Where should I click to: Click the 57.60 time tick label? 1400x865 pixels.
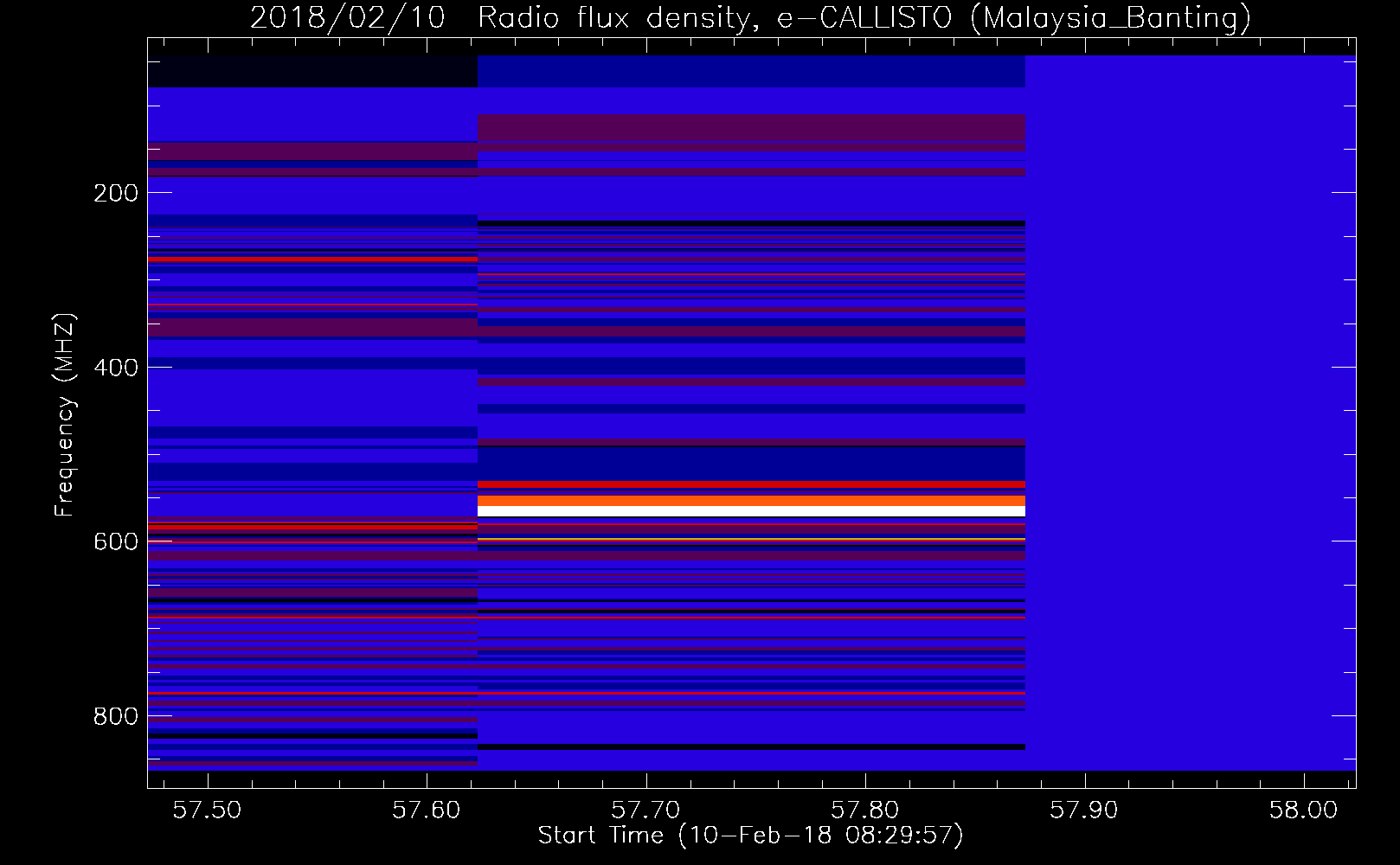pyautogui.click(x=427, y=811)
